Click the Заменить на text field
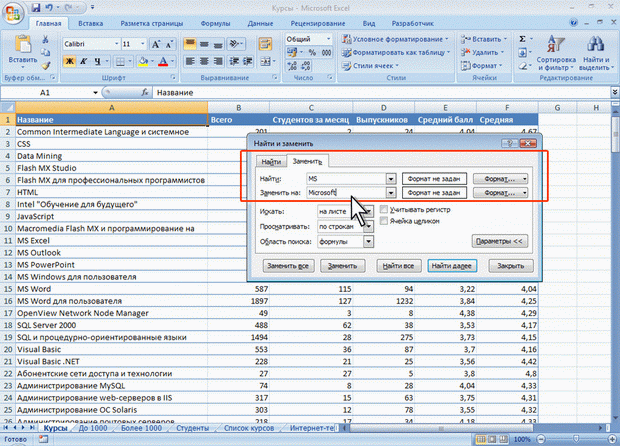 pos(346,193)
